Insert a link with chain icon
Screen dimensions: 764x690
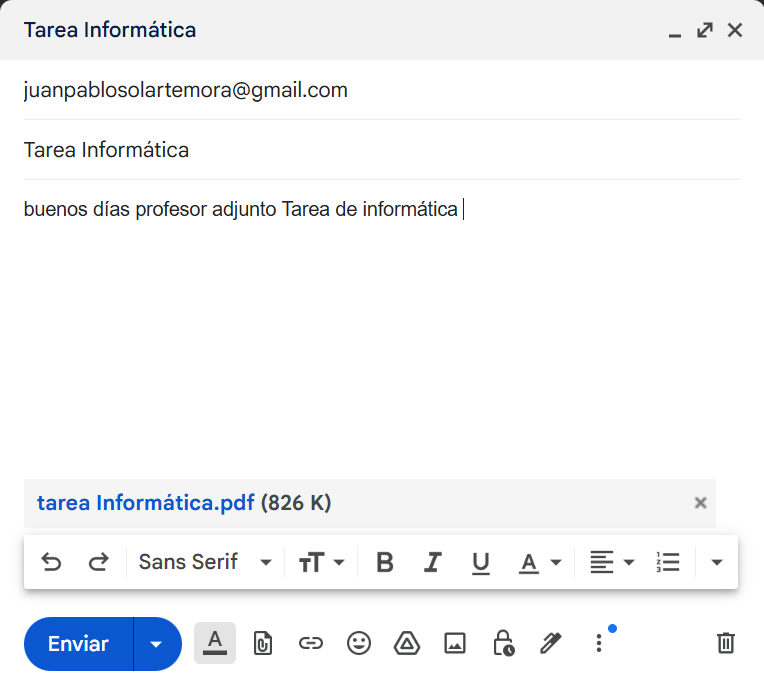pos(310,643)
